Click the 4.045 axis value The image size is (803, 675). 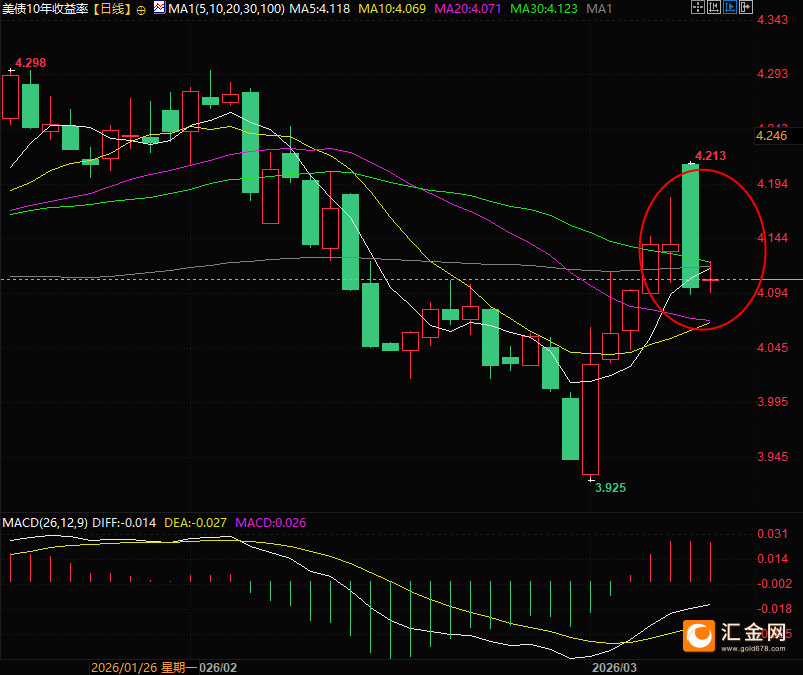[772, 348]
